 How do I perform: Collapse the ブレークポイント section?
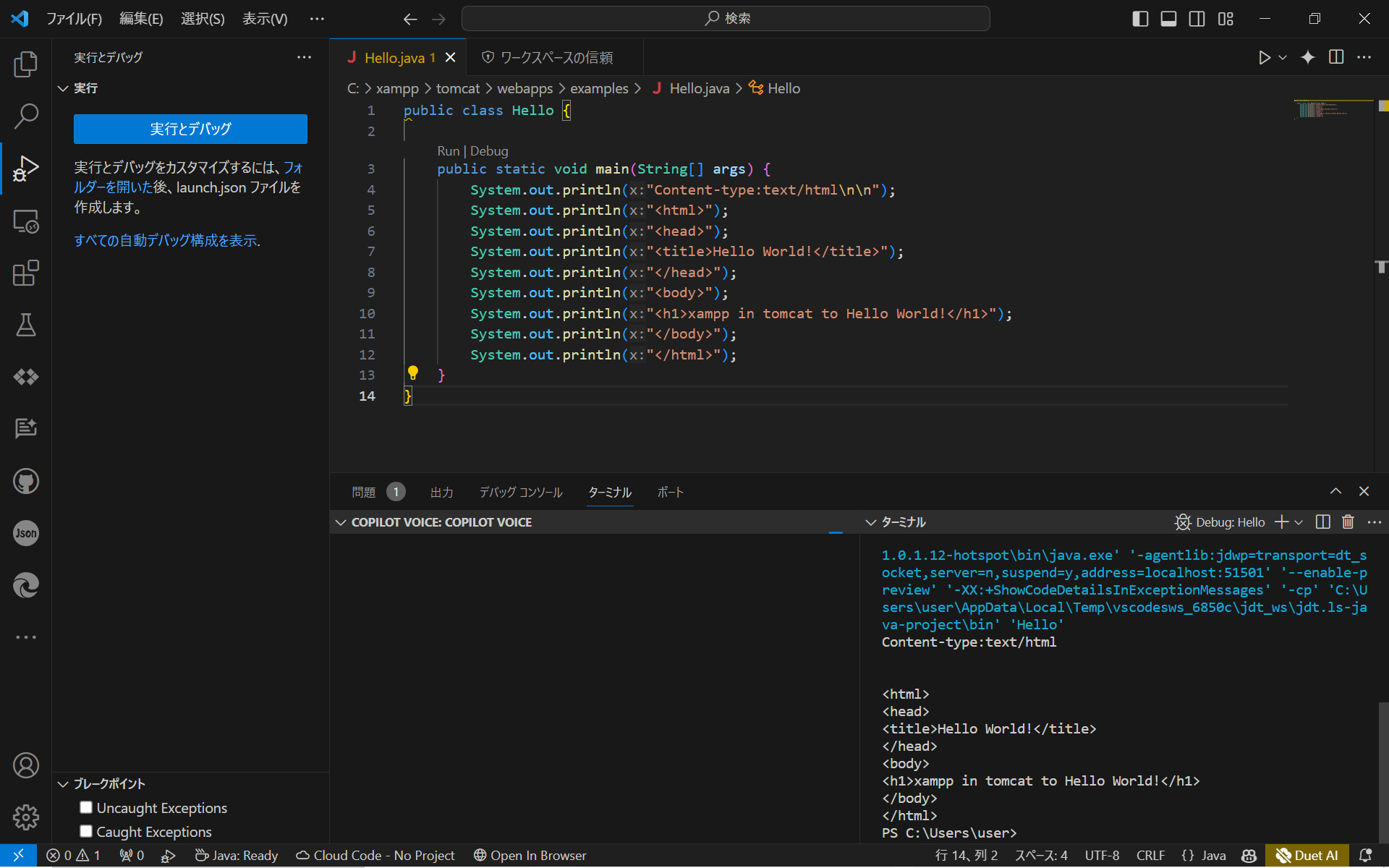(64, 784)
